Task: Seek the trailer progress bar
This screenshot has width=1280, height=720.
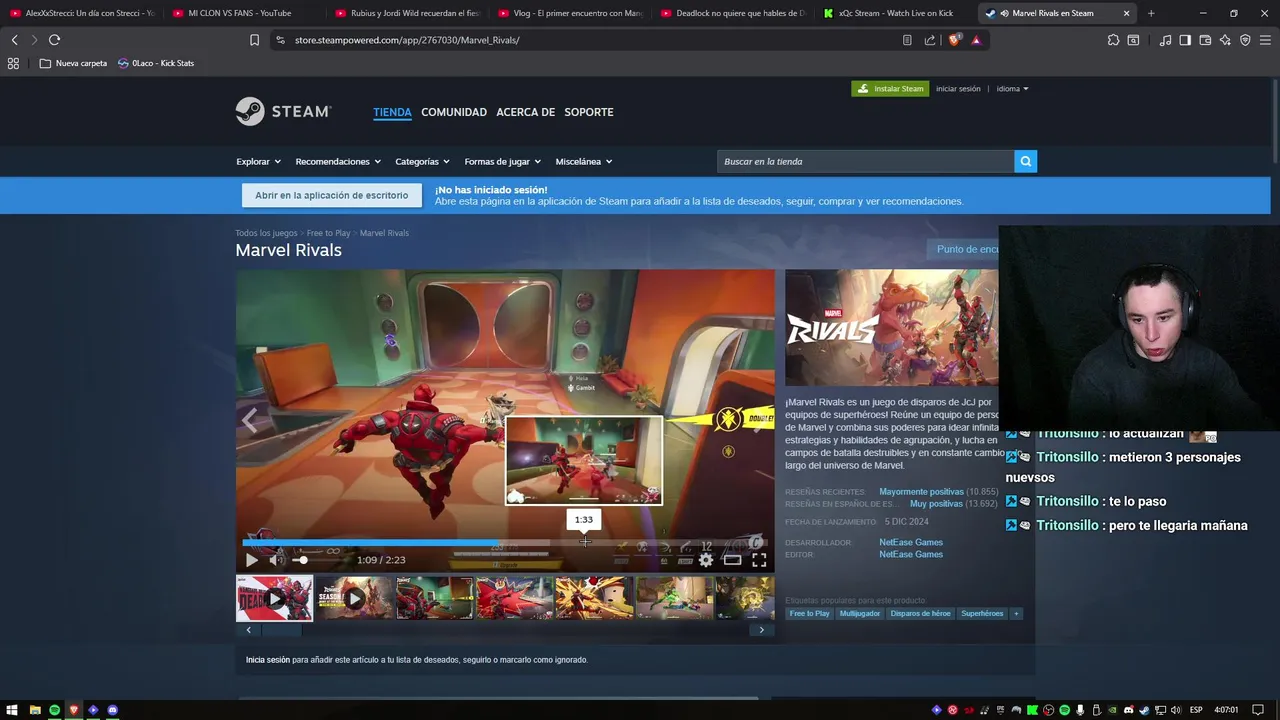Action: (x=505, y=543)
